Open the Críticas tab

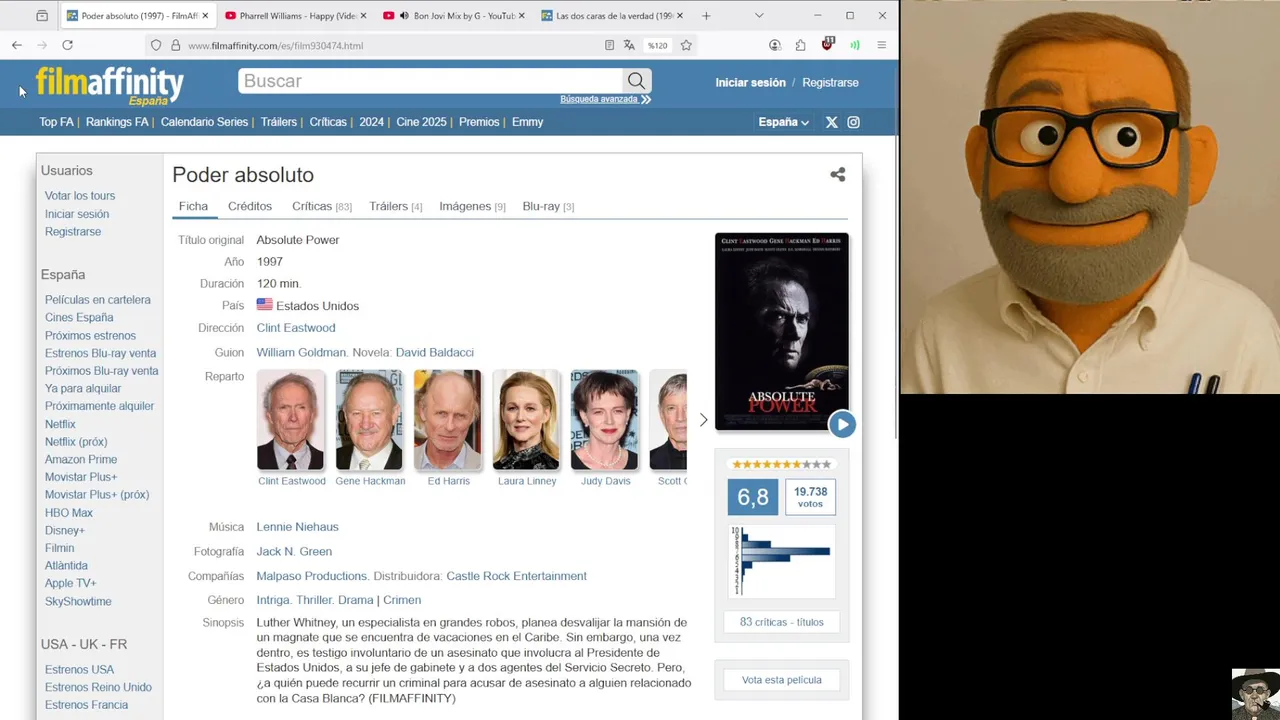[x=322, y=206]
